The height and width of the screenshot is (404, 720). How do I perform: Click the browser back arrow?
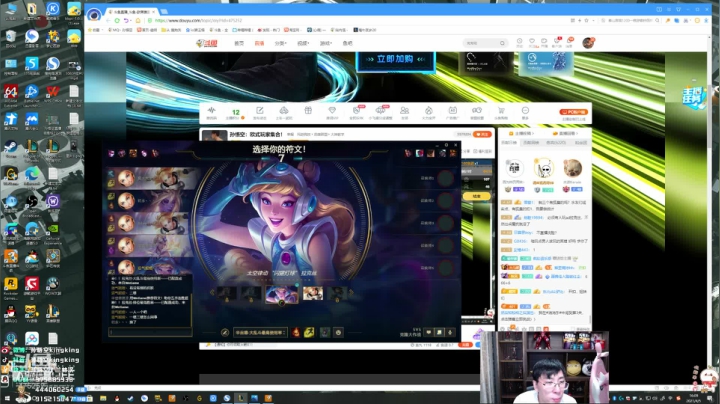(x=108, y=21)
